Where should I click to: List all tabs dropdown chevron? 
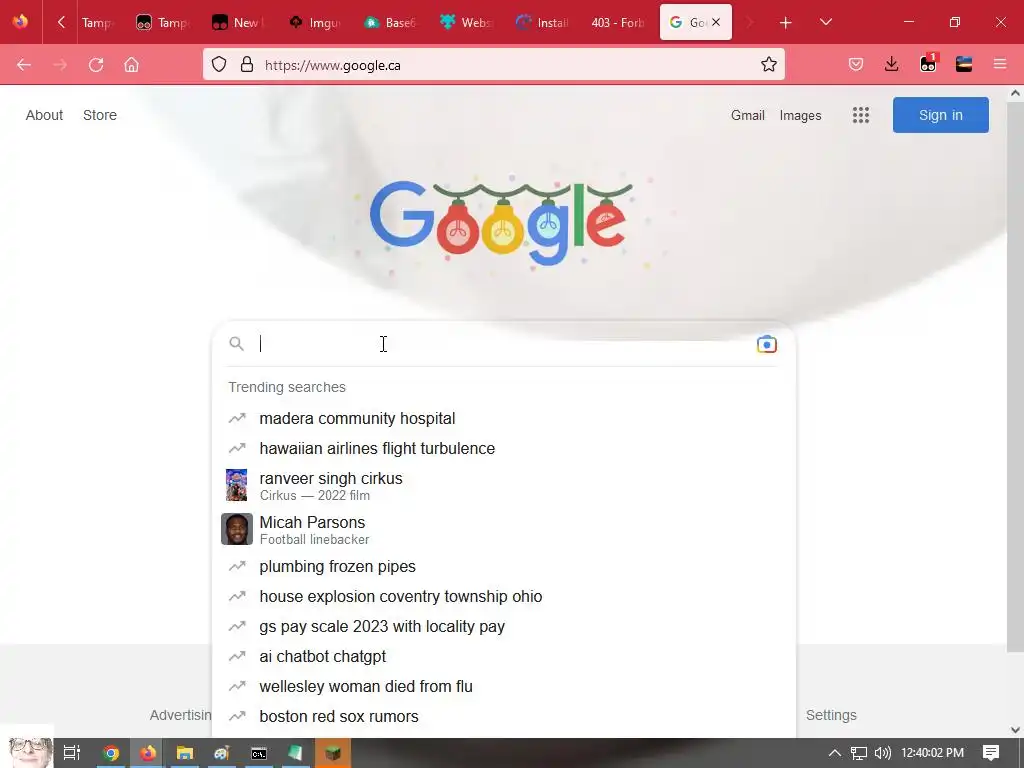pyautogui.click(x=825, y=22)
